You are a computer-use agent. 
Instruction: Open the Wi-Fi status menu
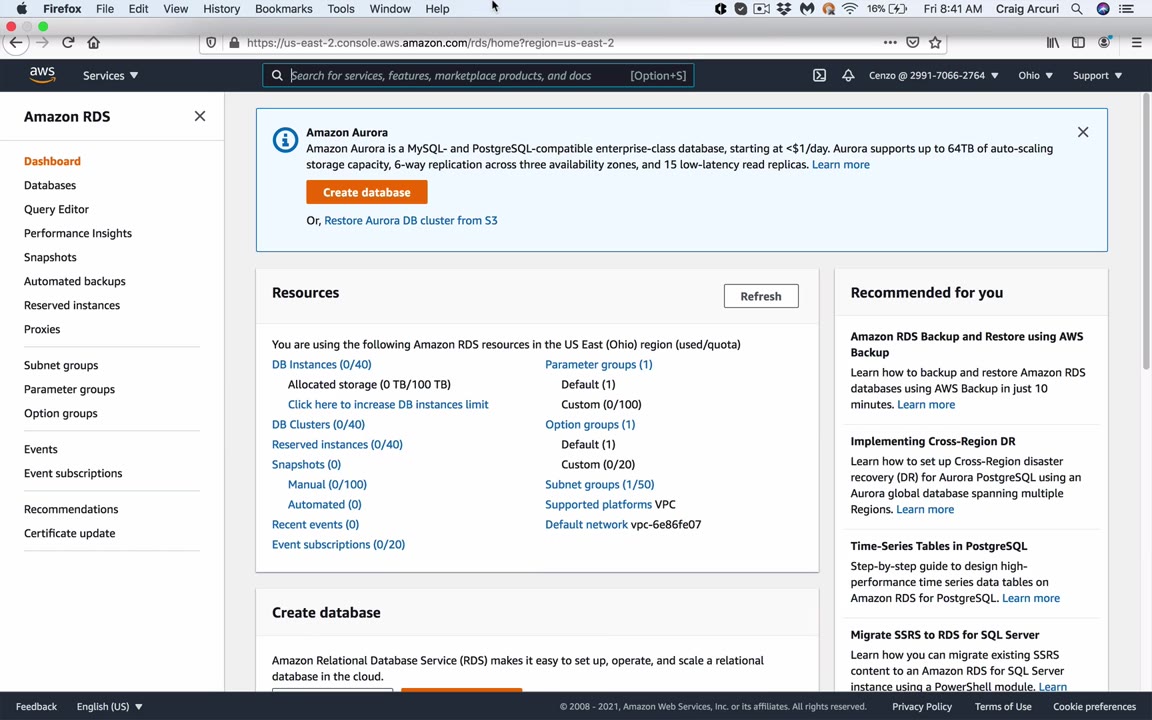click(x=850, y=9)
